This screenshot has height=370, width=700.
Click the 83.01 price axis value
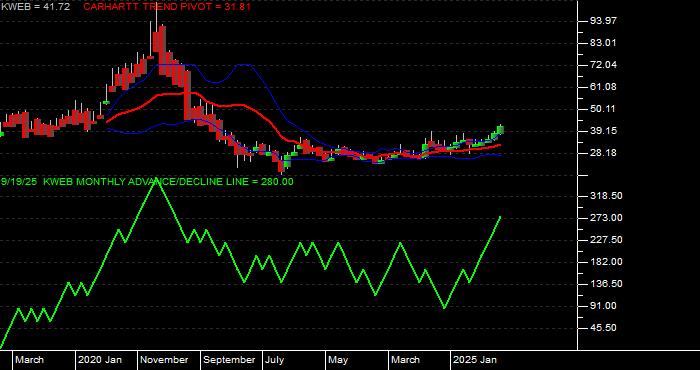[603, 43]
